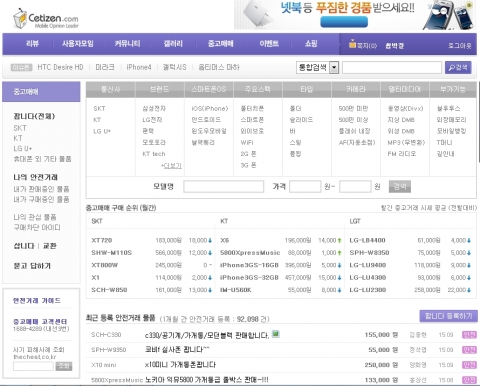Open the 쇼핑 menu

pos(311,43)
